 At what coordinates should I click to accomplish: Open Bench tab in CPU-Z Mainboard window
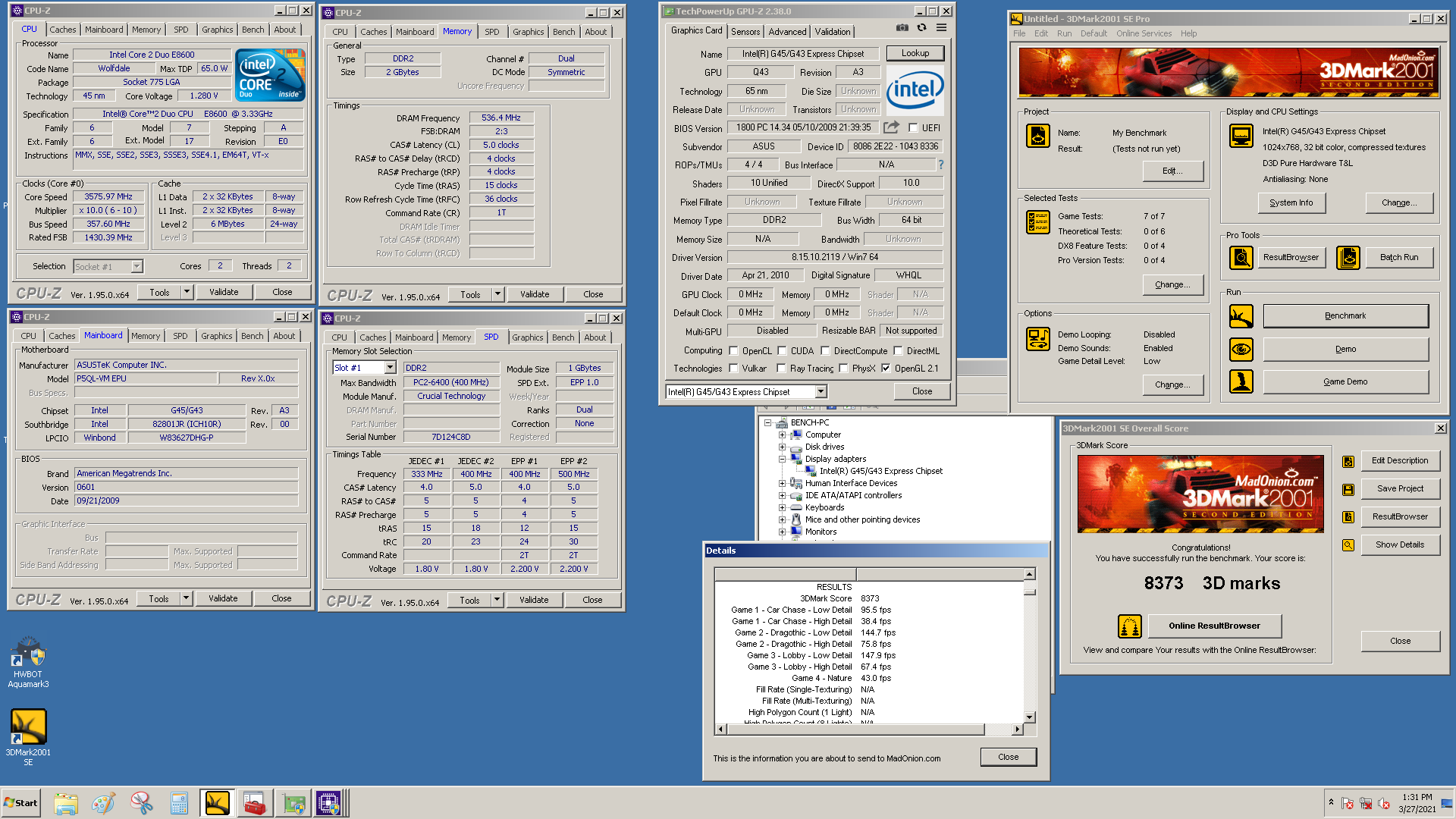coord(253,336)
